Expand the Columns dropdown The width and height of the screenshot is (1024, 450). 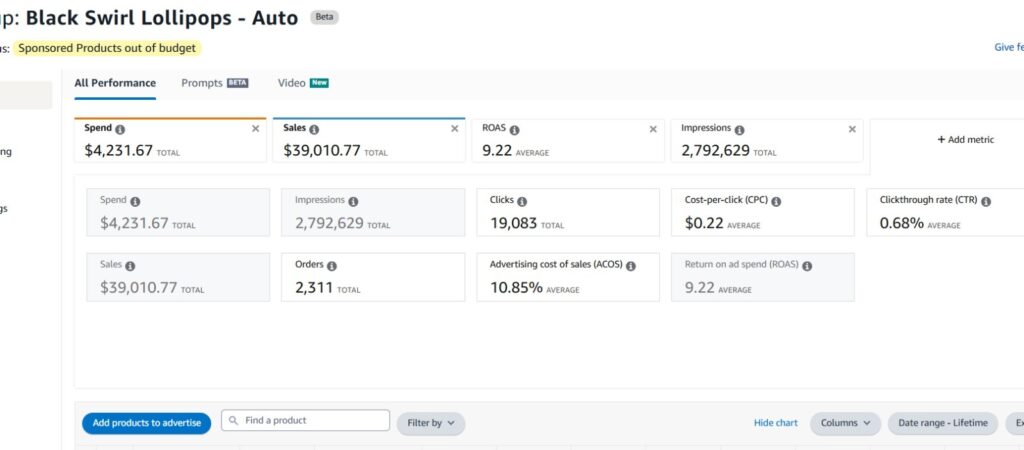click(844, 423)
